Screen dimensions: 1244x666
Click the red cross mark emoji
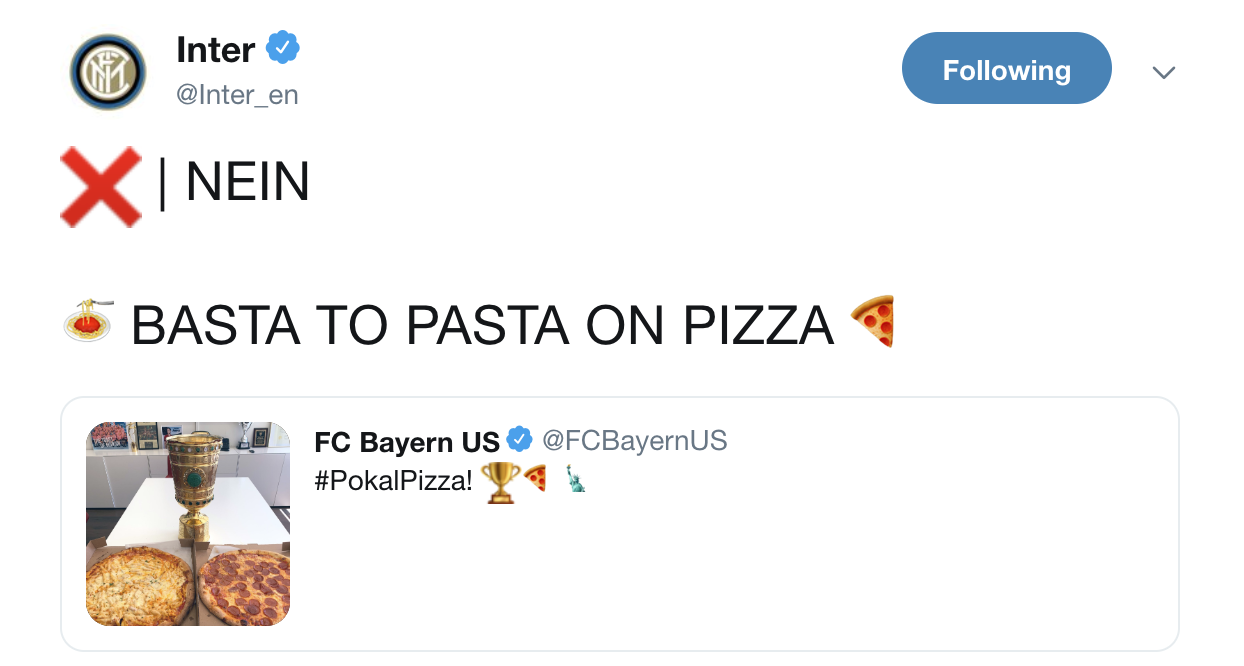point(100,186)
